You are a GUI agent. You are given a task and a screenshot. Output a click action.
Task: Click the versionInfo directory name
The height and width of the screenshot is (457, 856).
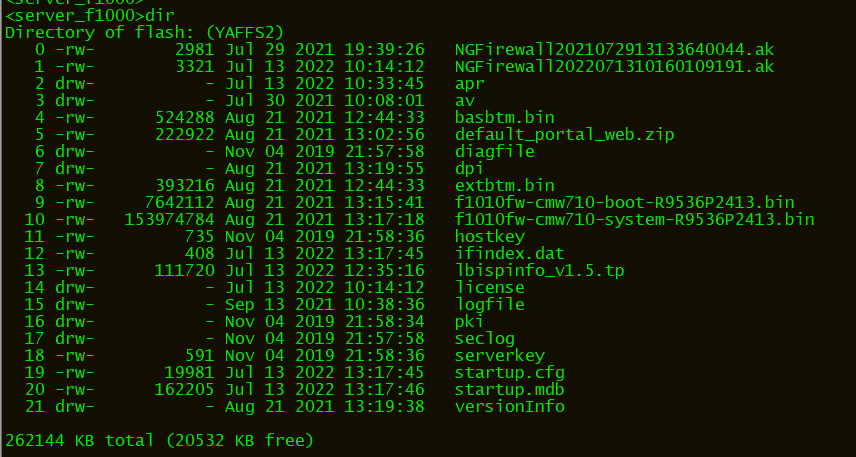pyautogui.click(x=510, y=406)
